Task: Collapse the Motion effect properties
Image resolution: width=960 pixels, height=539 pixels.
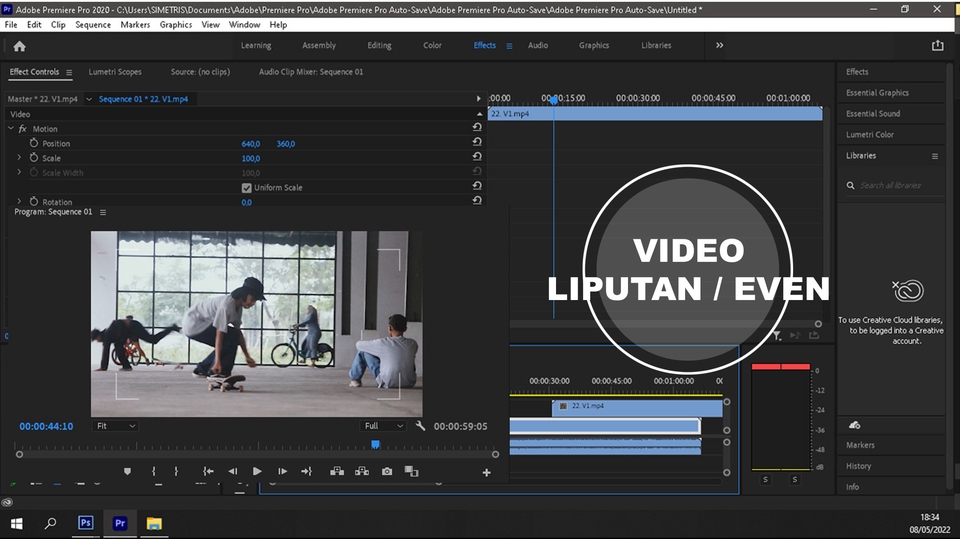Action: (10, 128)
